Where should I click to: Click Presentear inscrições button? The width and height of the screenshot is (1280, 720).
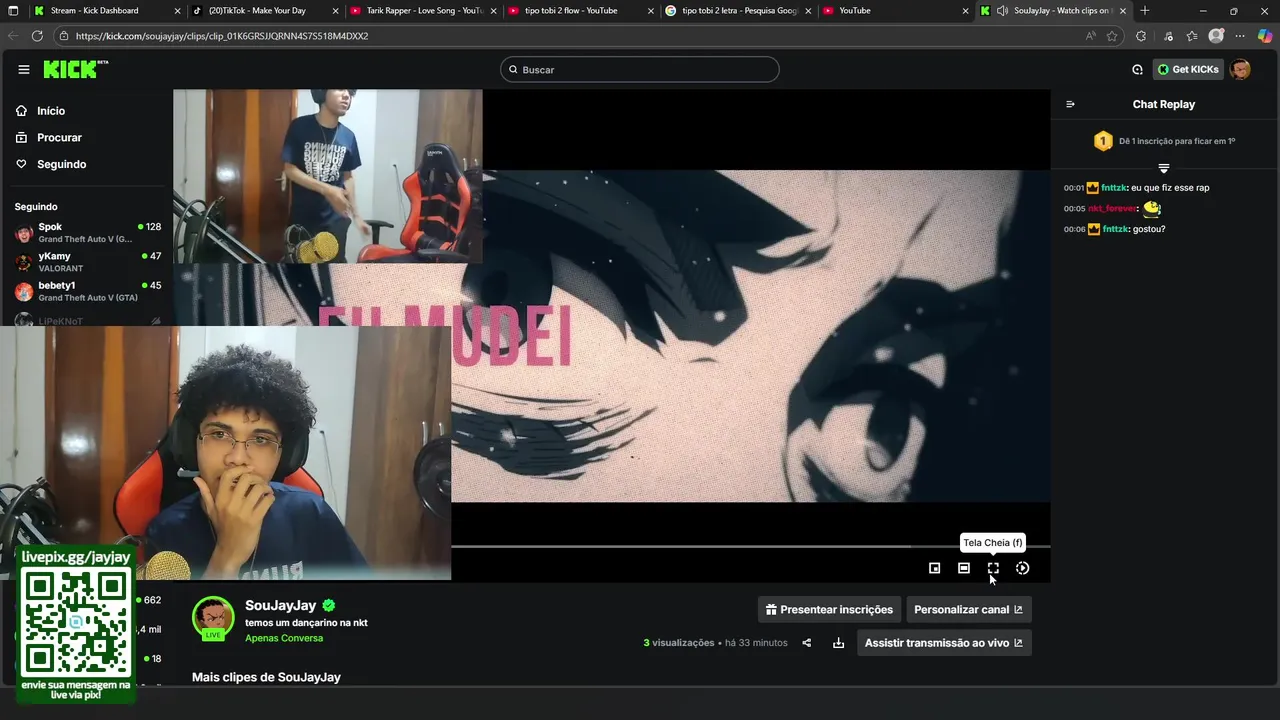coord(829,609)
